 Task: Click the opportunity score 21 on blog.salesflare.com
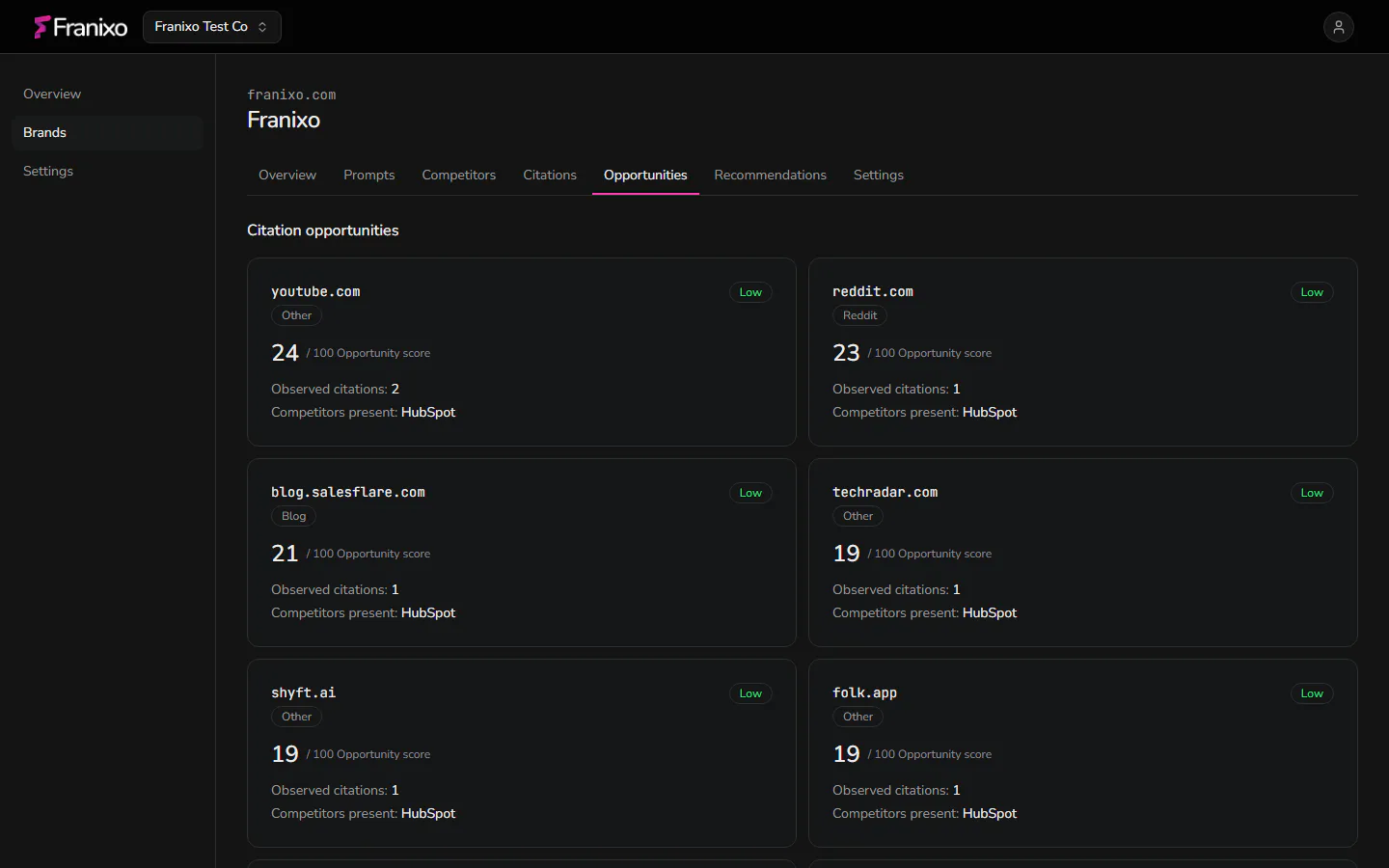point(285,554)
